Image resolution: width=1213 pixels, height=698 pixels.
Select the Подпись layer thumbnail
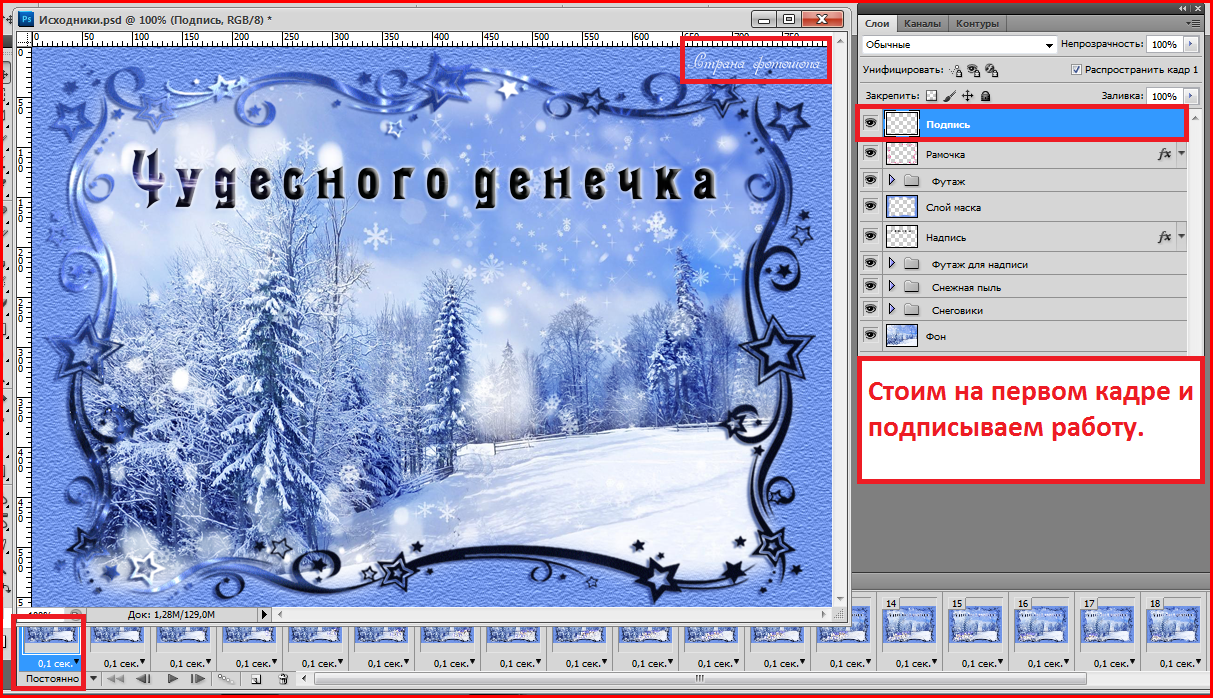pos(902,124)
